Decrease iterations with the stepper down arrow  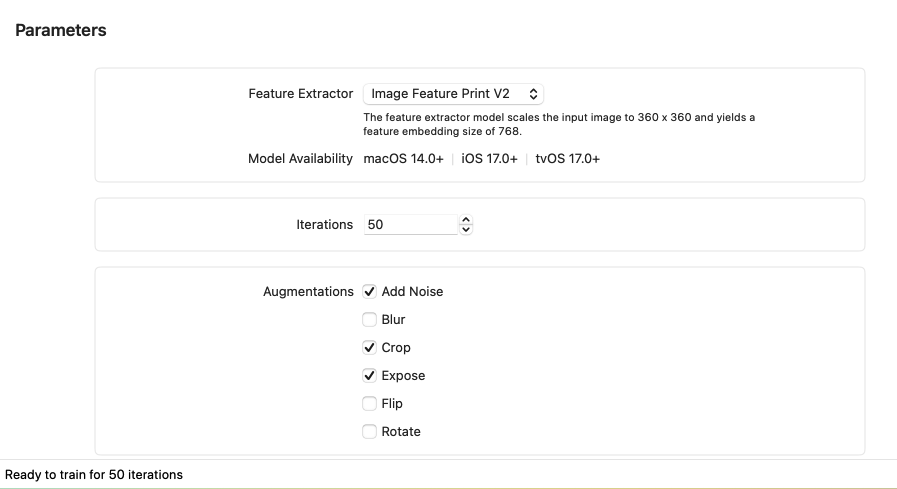tap(466, 230)
